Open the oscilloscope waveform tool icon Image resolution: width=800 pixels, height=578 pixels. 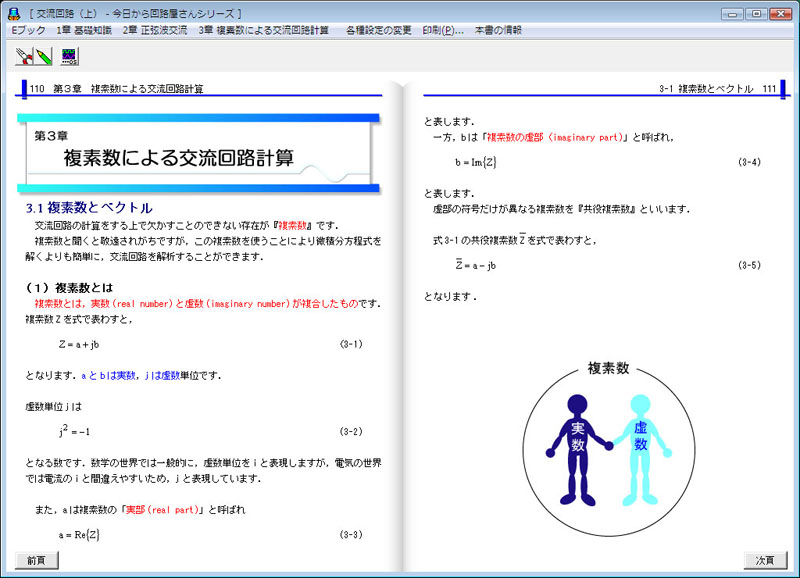[x=69, y=56]
